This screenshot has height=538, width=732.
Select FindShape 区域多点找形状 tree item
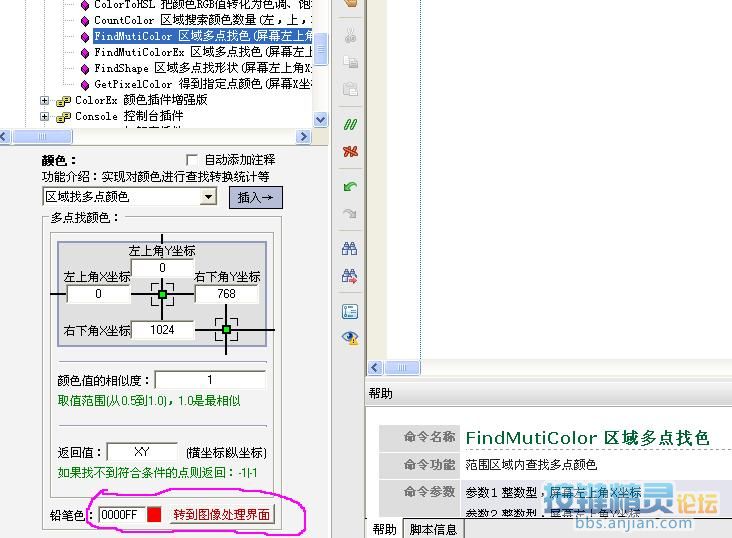tap(203, 68)
